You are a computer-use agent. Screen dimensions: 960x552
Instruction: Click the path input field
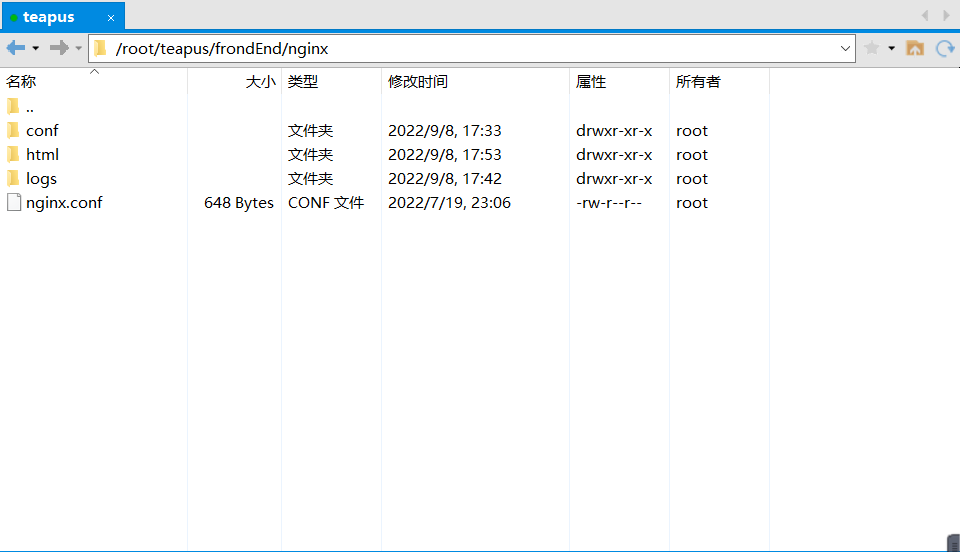(x=470, y=48)
